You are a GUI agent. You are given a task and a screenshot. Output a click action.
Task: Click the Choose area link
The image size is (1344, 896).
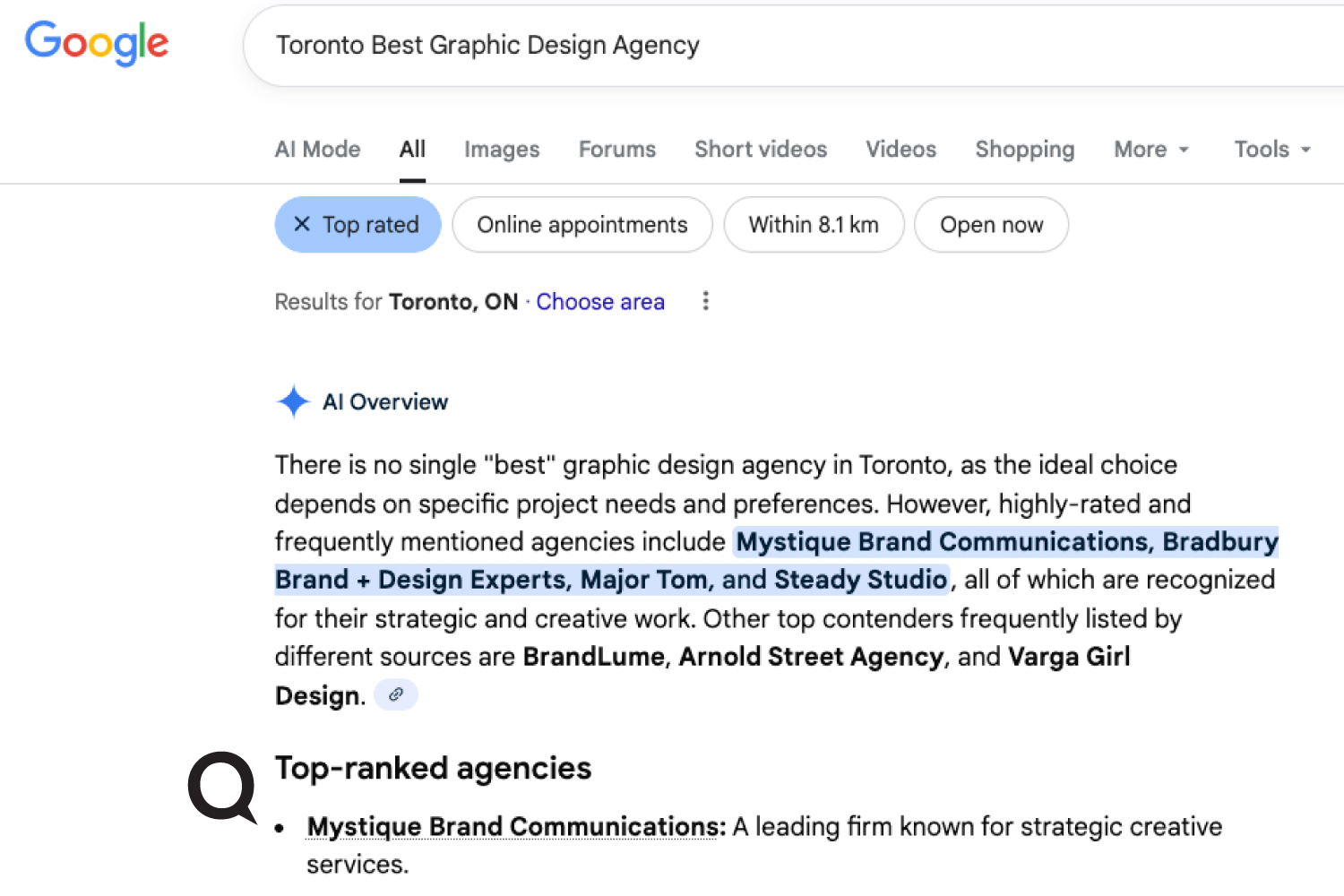click(x=600, y=302)
